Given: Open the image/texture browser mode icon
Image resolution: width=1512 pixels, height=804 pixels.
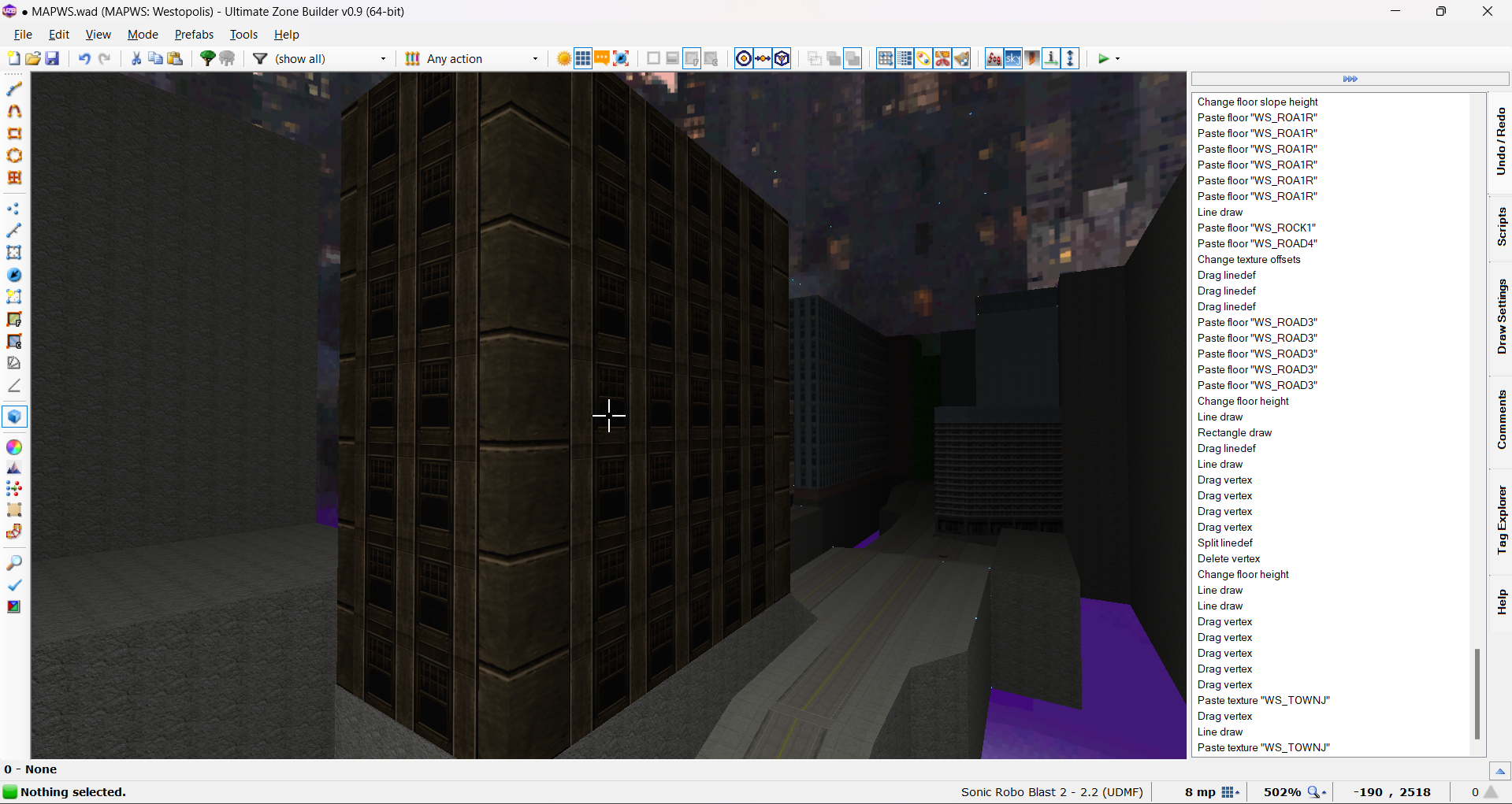Looking at the screenshot, I should pyautogui.click(x=14, y=606).
